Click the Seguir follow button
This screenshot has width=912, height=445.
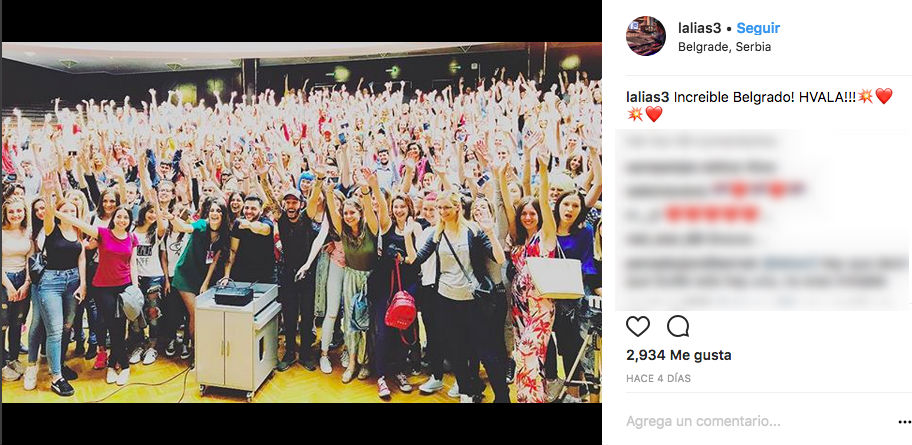coord(758,28)
